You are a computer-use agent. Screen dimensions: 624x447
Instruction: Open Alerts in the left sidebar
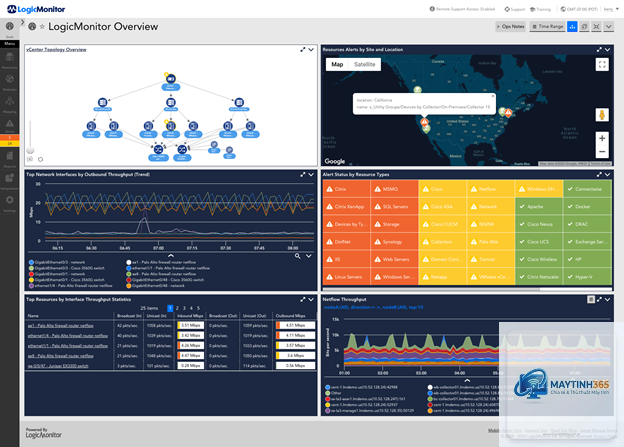tap(10, 126)
